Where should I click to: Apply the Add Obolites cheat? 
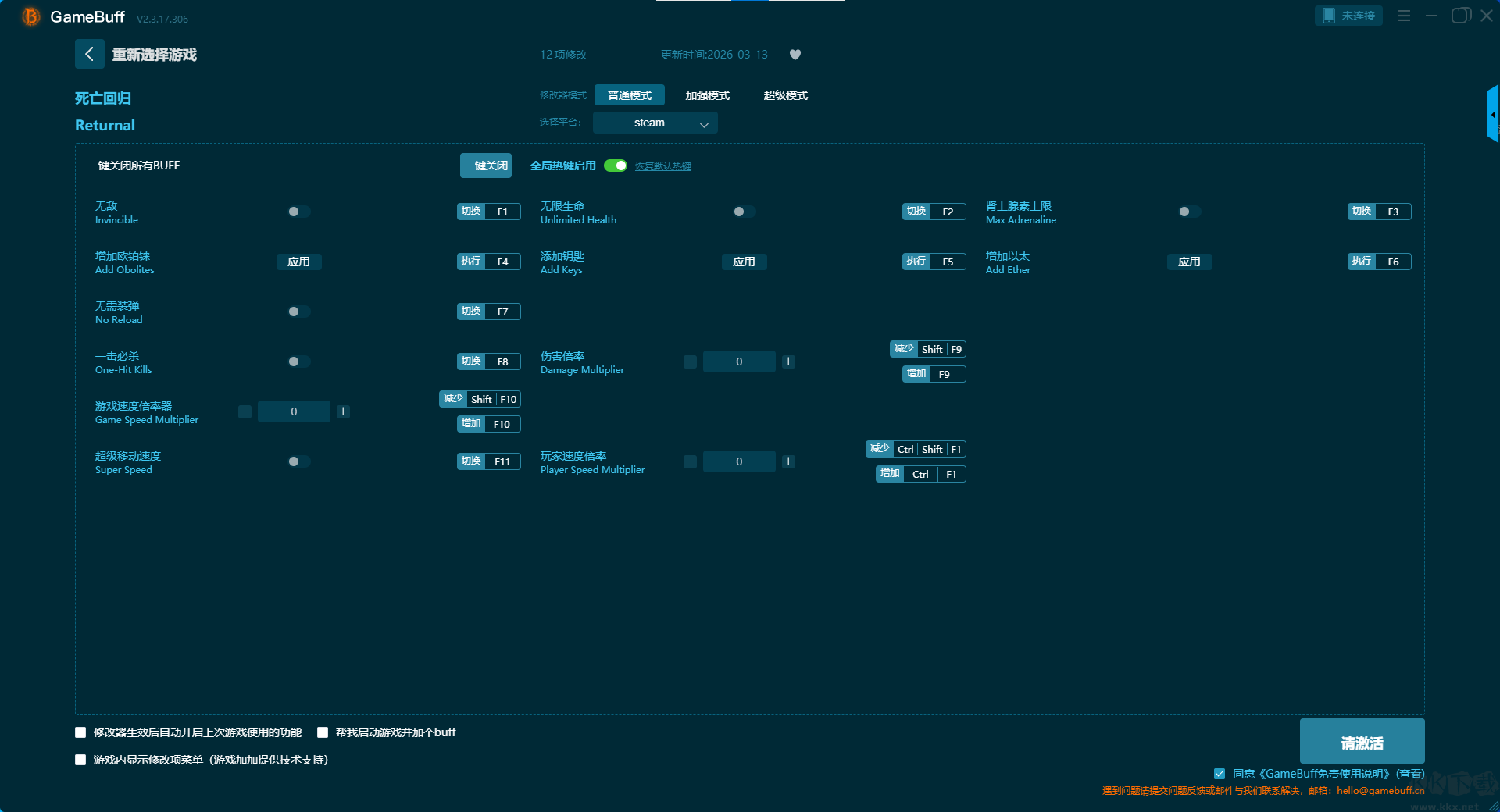point(298,262)
